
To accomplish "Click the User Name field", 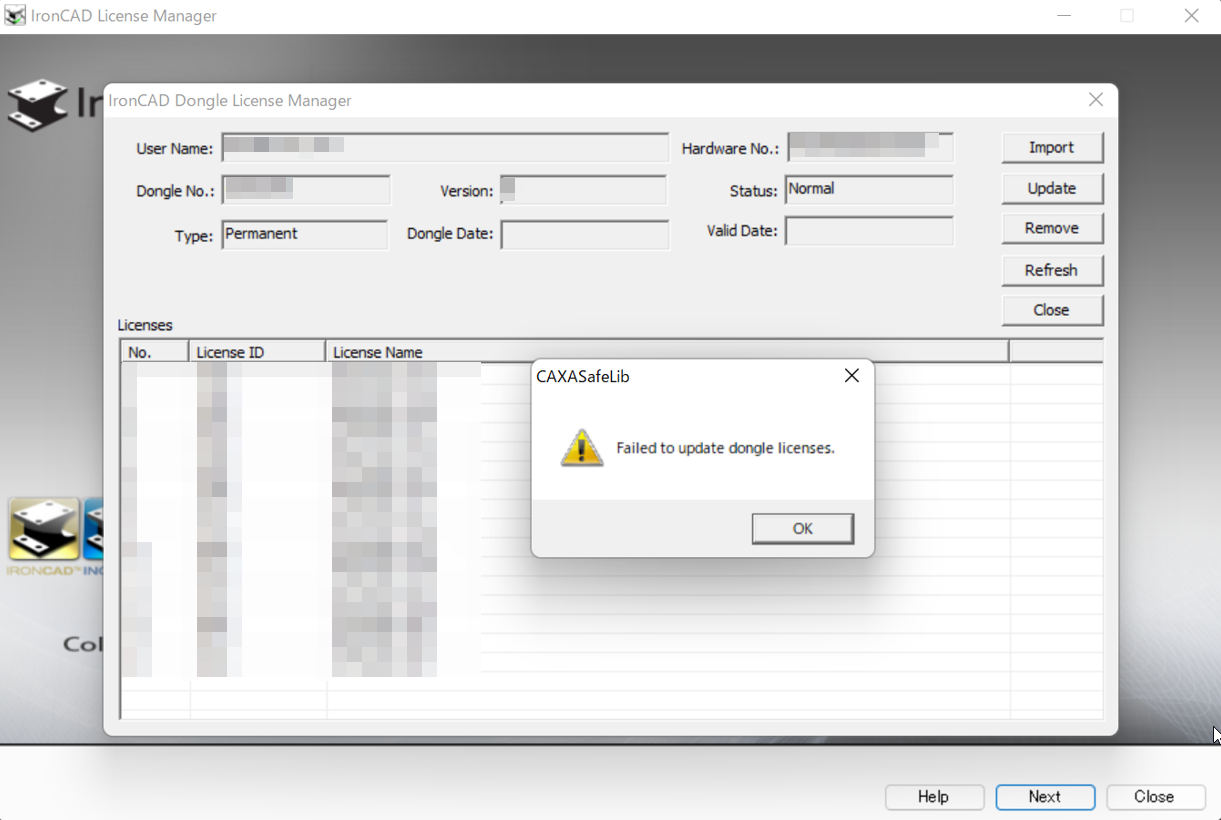I will click(x=445, y=148).
